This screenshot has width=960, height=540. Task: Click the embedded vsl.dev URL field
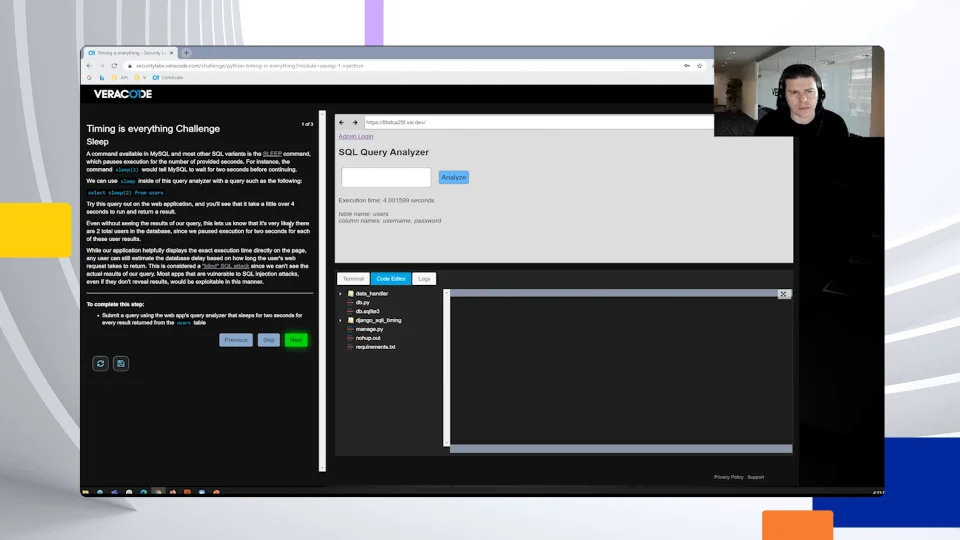(x=539, y=122)
